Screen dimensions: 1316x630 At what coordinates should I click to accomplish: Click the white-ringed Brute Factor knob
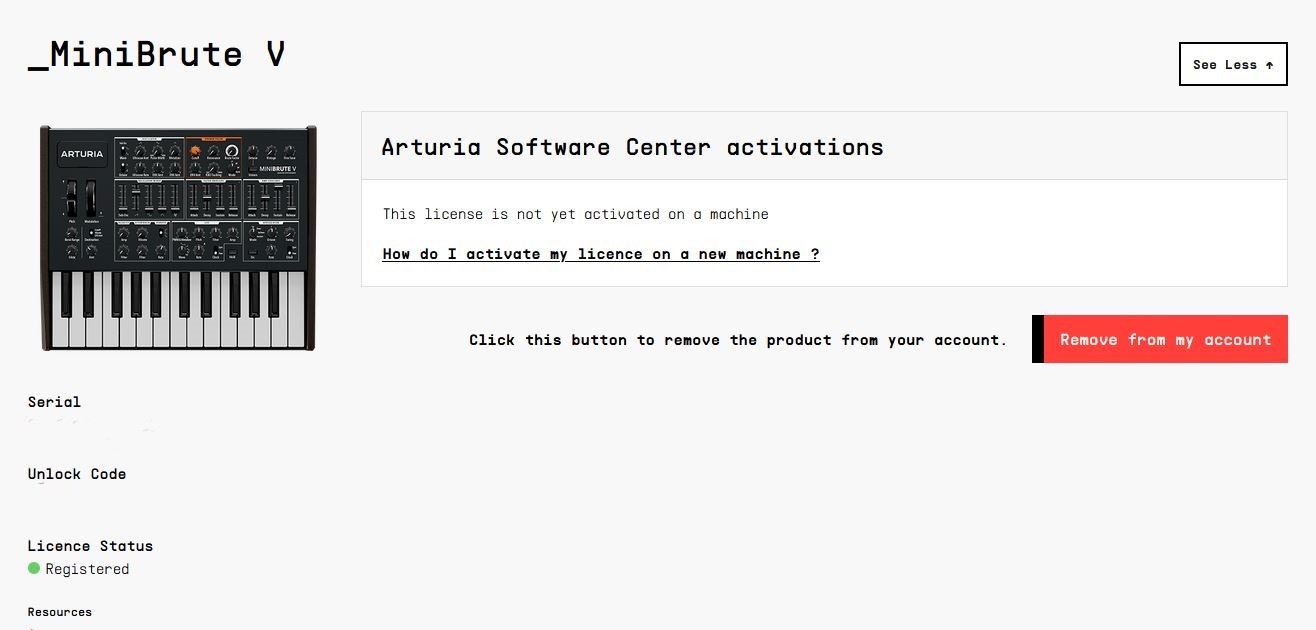click(231, 151)
